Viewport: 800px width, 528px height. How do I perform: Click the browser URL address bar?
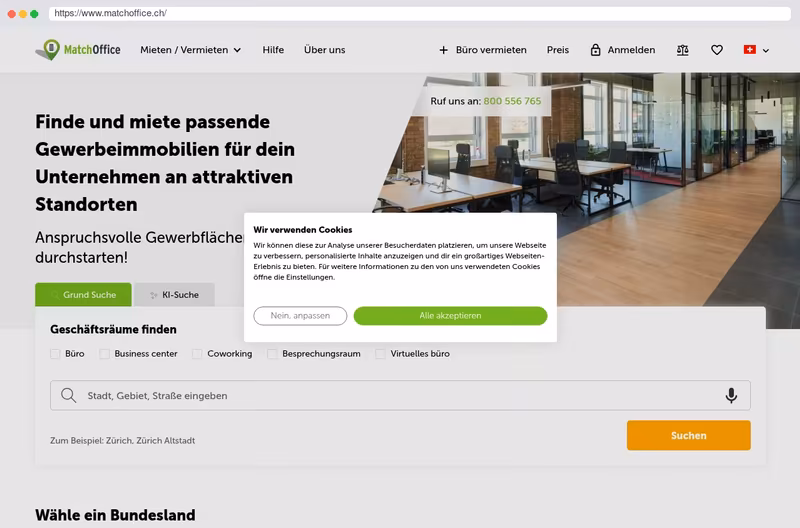(x=419, y=13)
